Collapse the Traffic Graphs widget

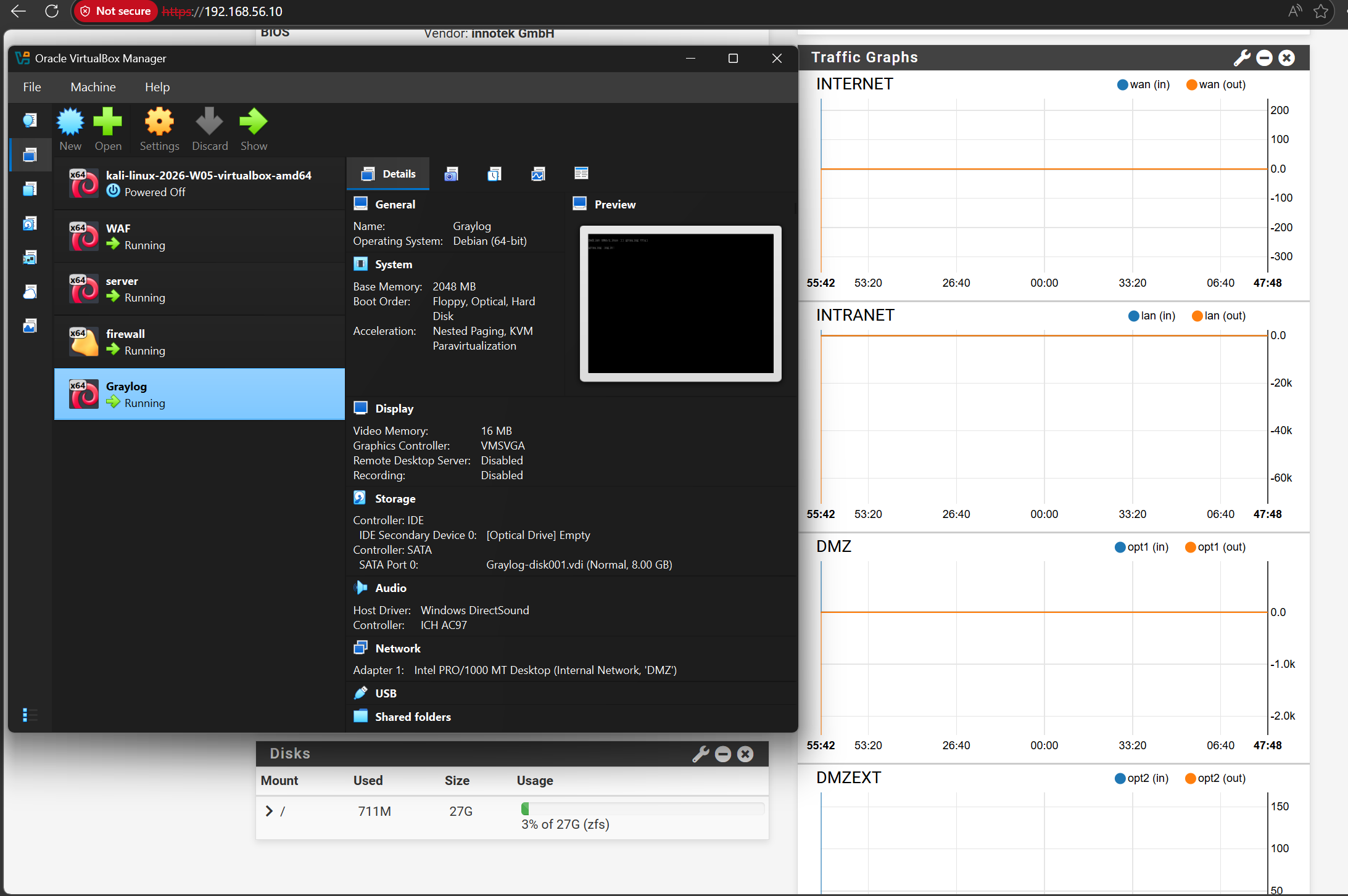[x=1265, y=58]
